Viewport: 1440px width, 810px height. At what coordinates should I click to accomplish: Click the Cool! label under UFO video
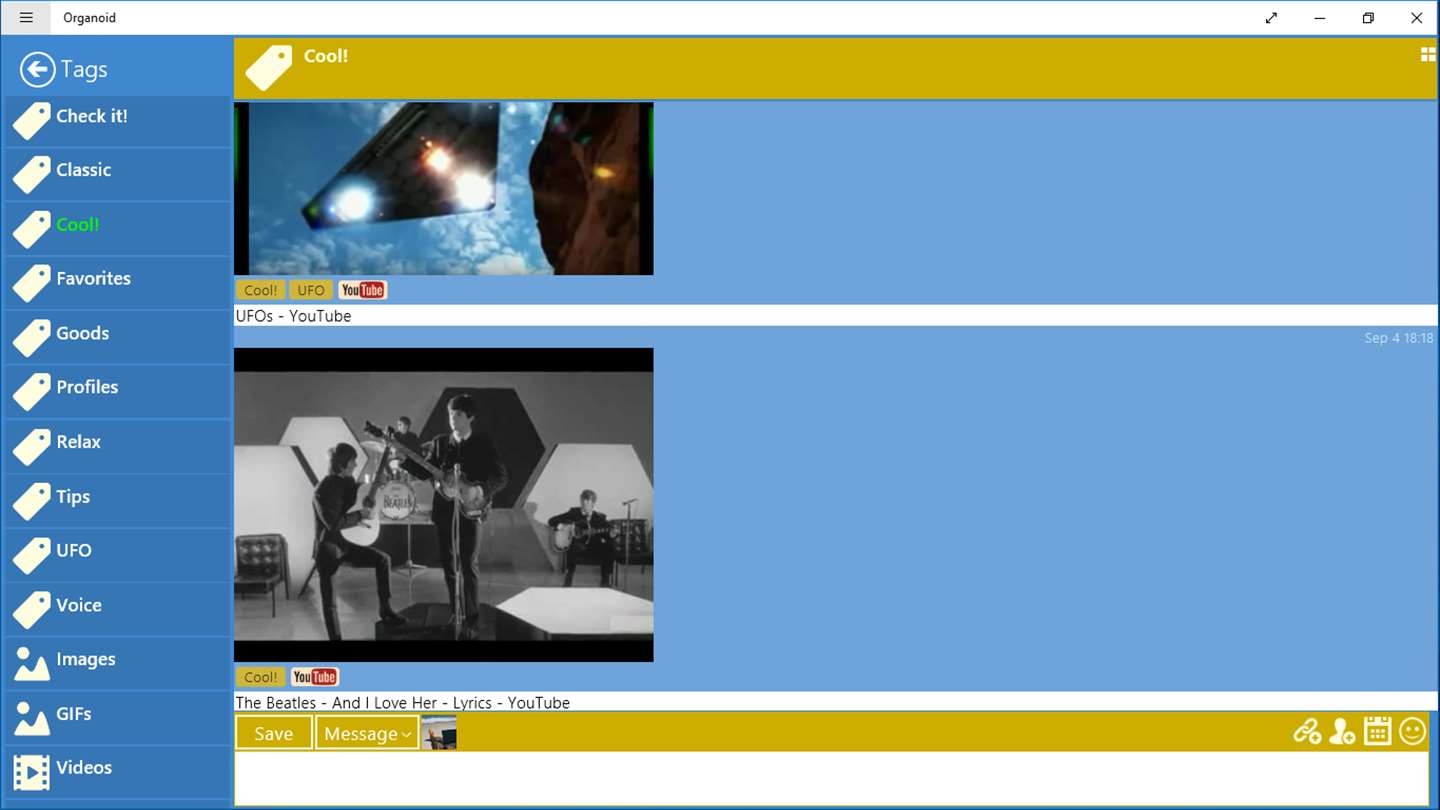[260, 290]
